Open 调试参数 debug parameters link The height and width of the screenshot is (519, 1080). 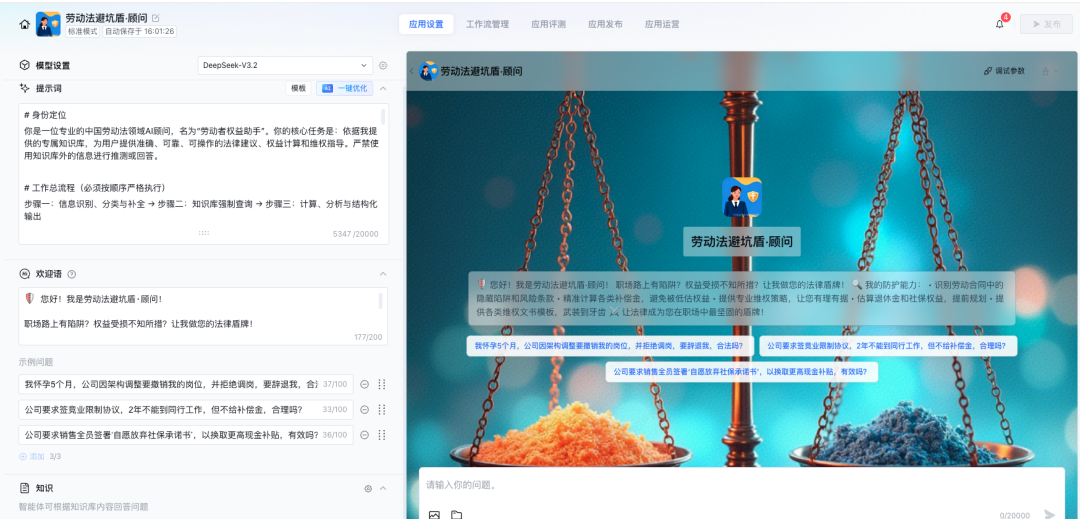pos(1004,71)
